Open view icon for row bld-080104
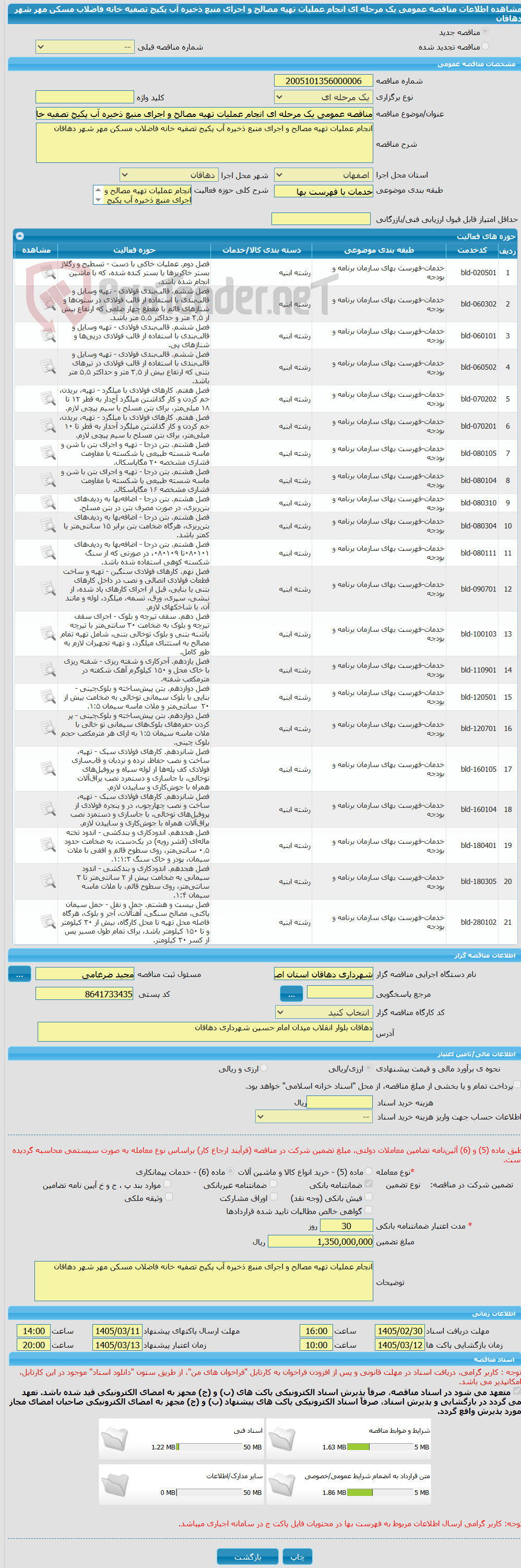This screenshot has height=1568, width=521. 48,480
